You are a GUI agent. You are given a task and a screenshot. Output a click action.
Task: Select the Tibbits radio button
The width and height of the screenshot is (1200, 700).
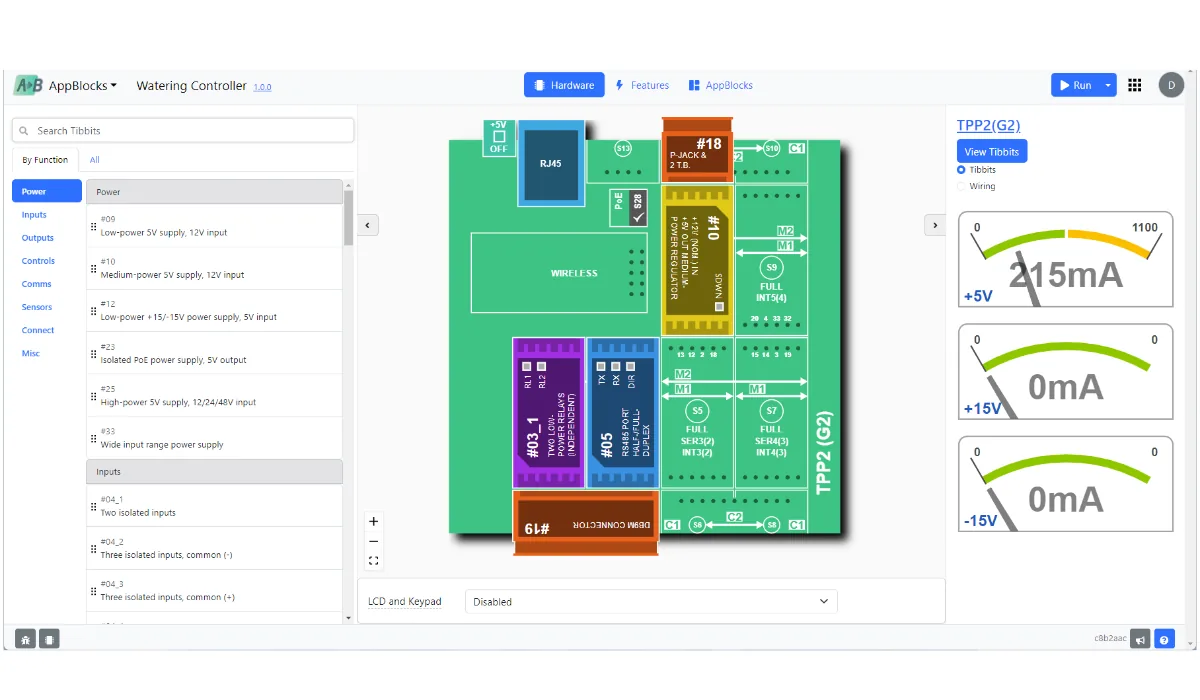pyautogui.click(x=962, y=170)
